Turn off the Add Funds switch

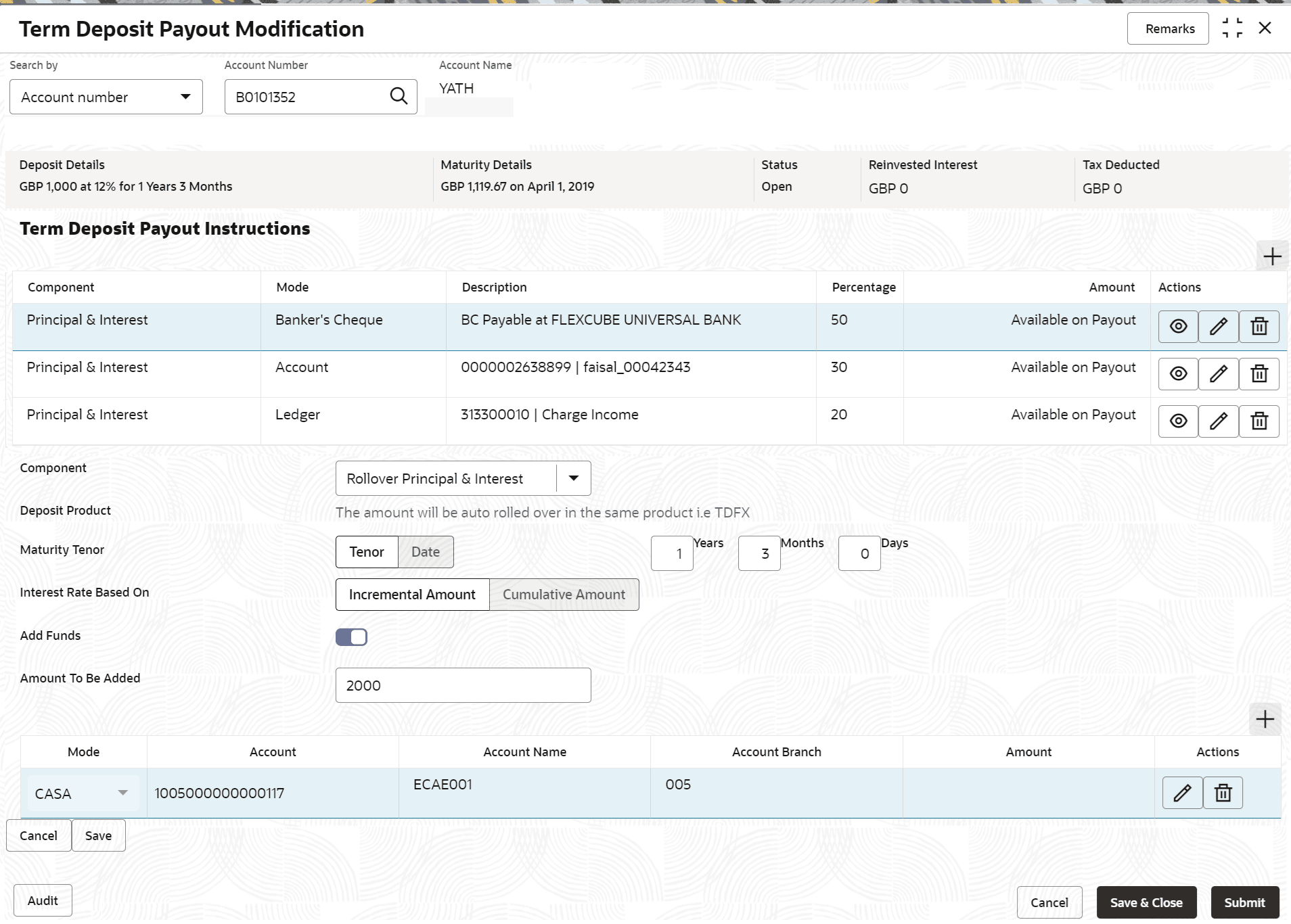pos(351,637)
